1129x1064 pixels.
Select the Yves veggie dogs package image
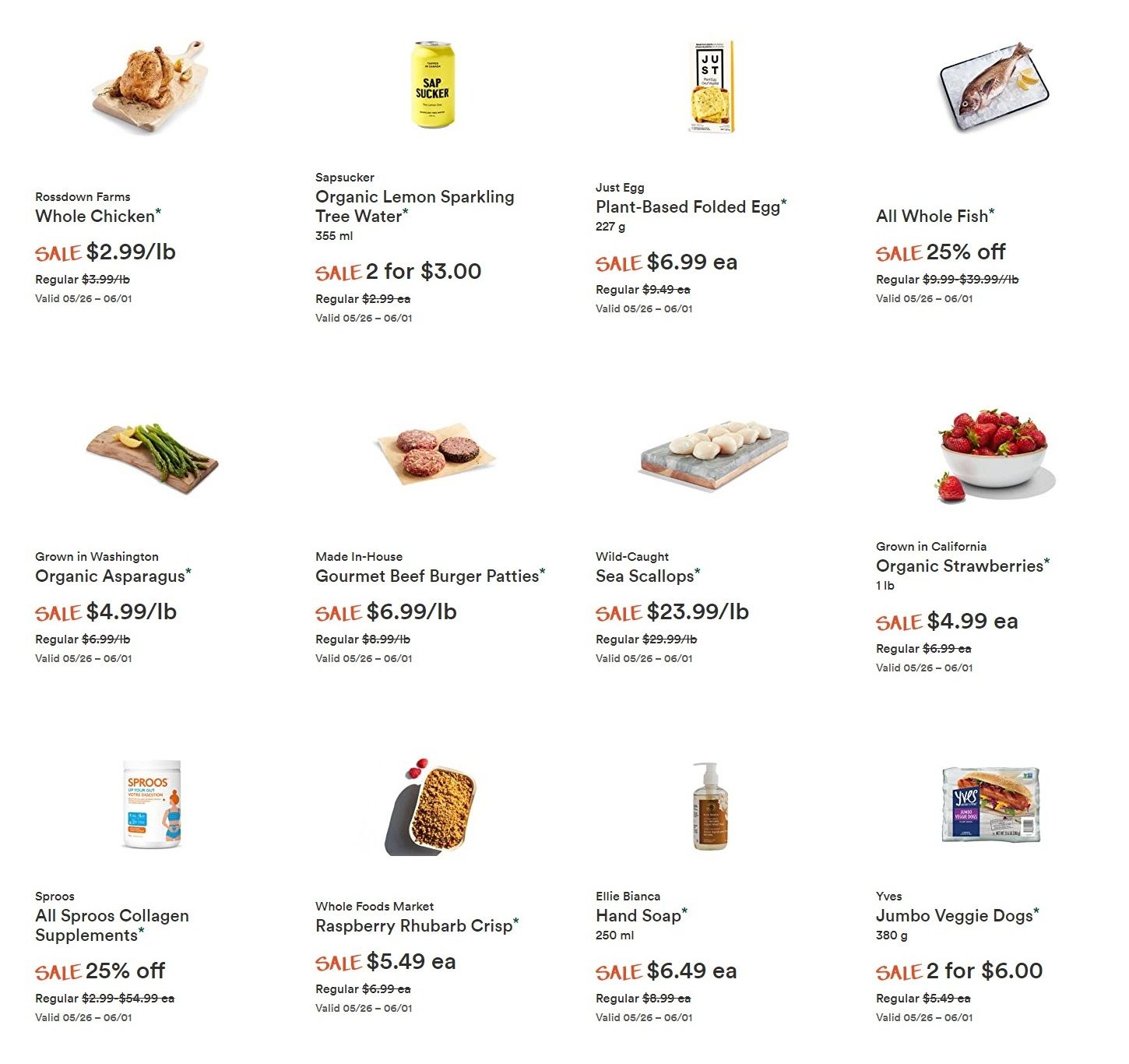click(991, 804)
